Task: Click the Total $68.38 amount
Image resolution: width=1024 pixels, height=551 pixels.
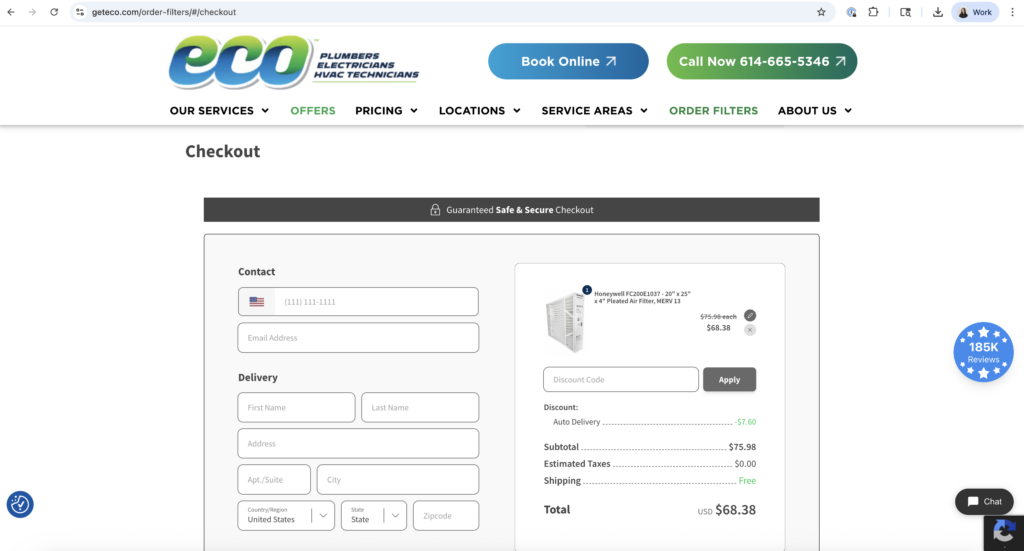Action: click(735, 510)
